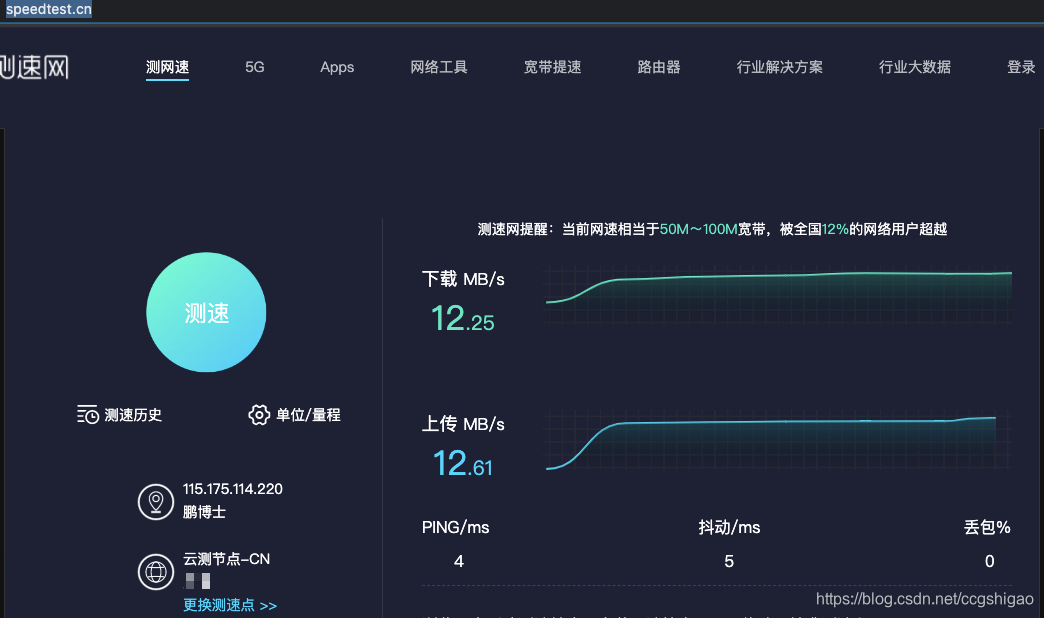Screen dimensions: 1044x618
Task: Click the 登录 login link
Action: (1021, 67)
